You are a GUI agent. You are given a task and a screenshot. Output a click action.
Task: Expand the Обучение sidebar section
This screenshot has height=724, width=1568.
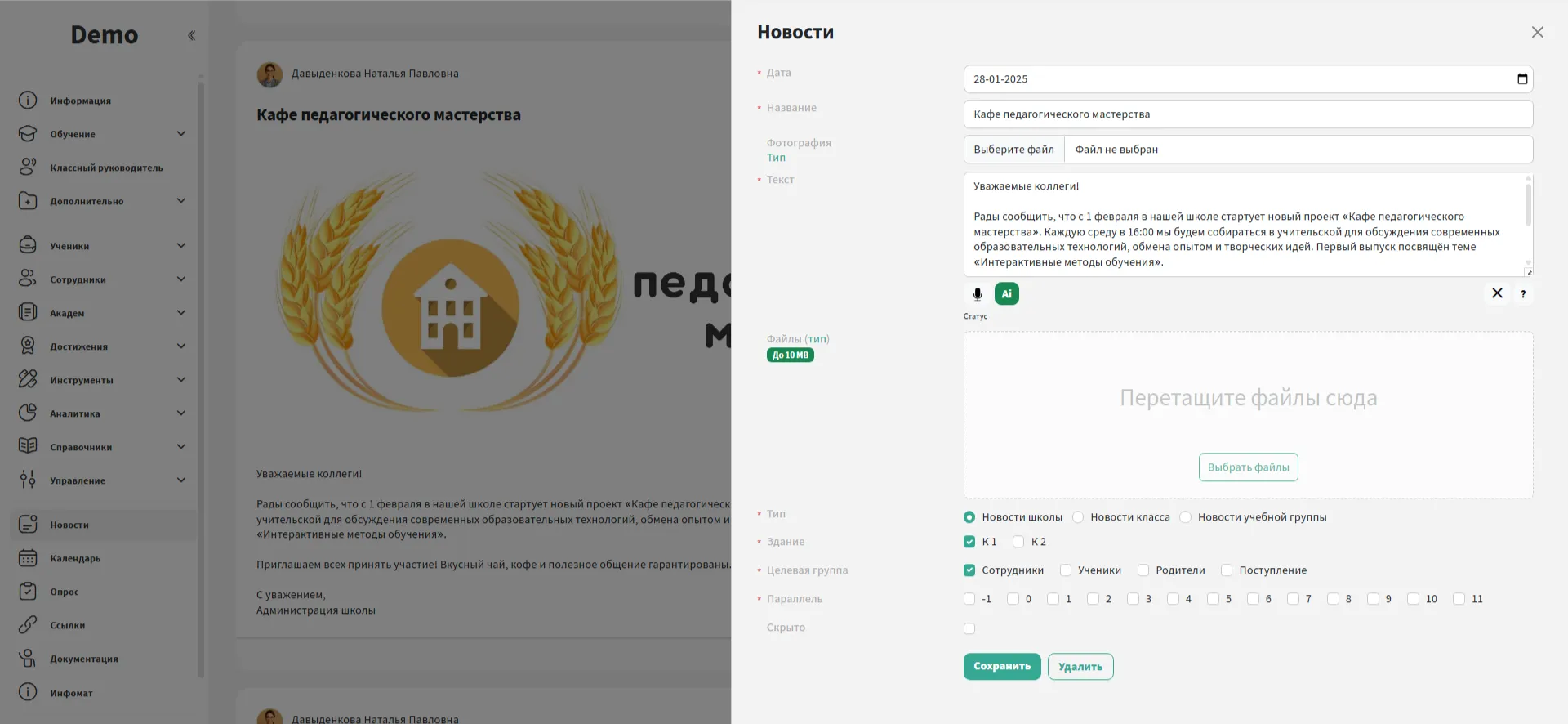click(x=180, y=134)
